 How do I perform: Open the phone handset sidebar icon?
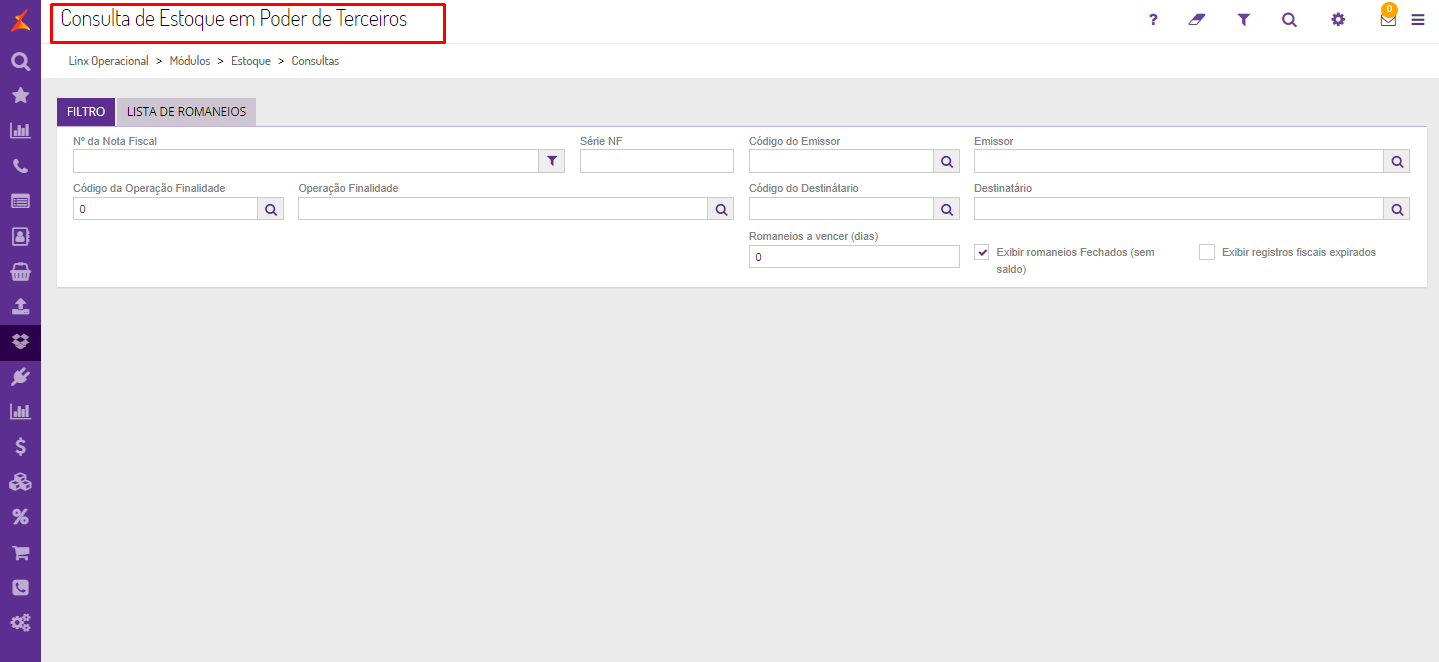pos(20,166)
